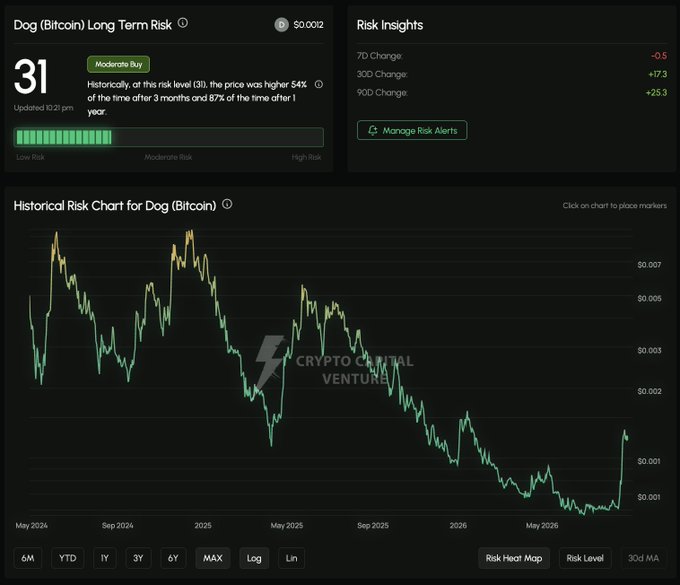Enable Risk Level view
The width and height of the screenshot is (680, 585).
[x=585, y=558]
